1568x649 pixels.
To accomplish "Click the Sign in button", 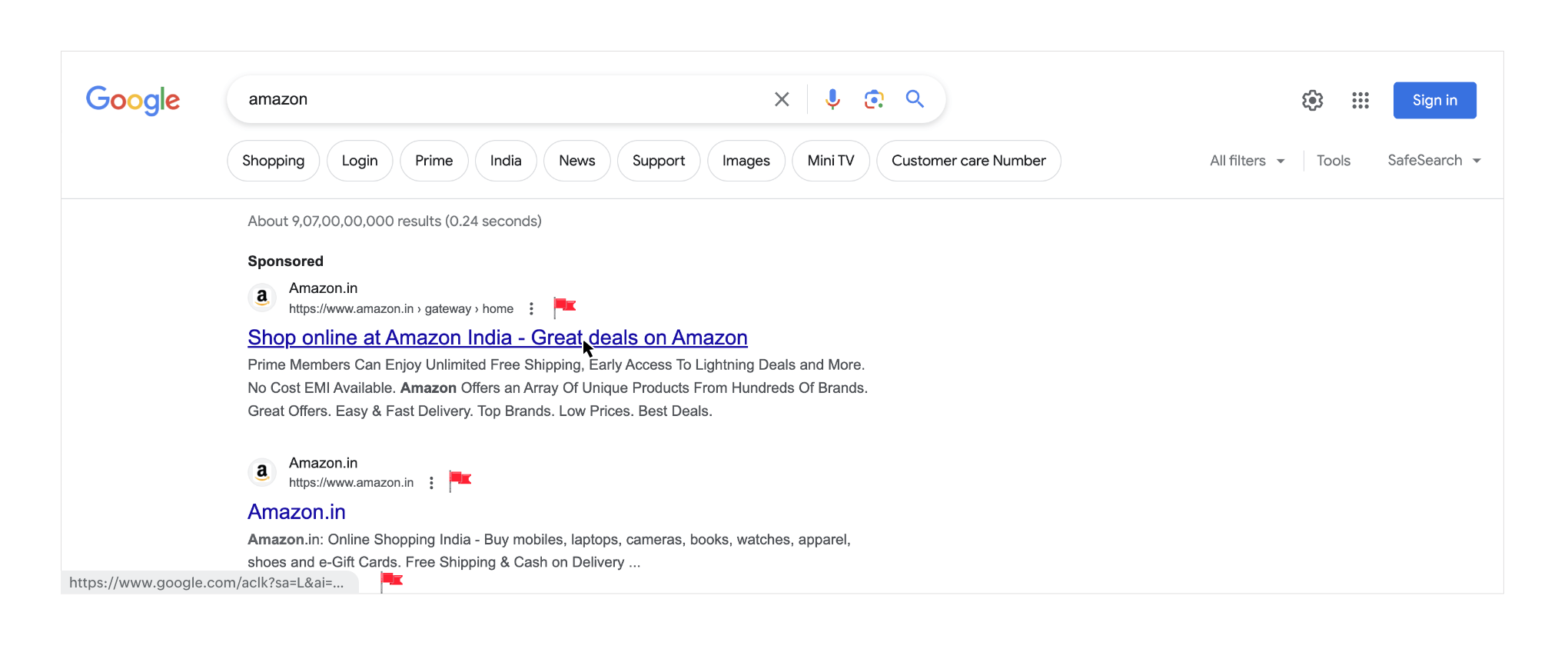I will pyautogui.click(x=1434, y=101).
